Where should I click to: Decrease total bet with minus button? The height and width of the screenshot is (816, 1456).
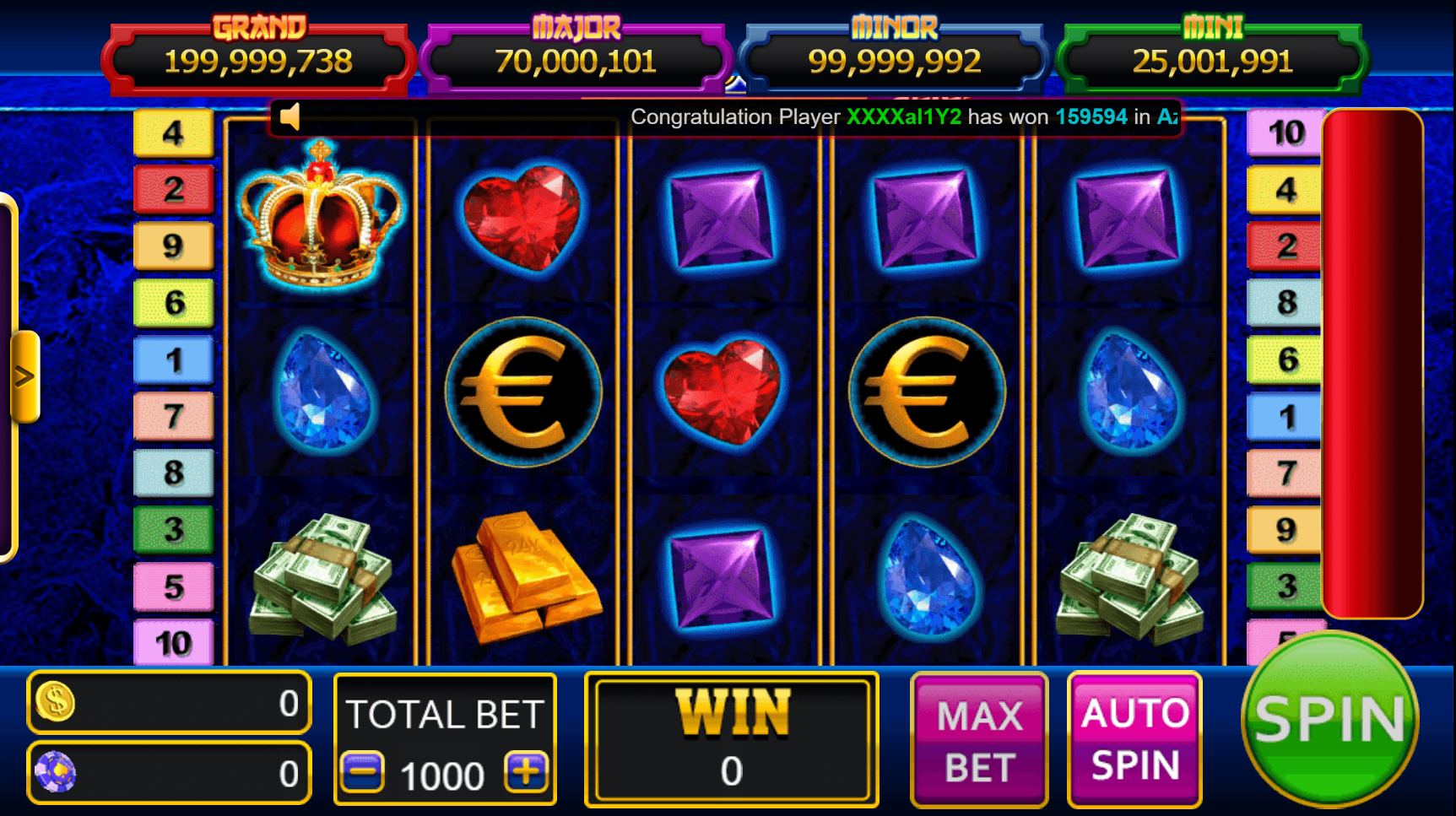coord(363,772)
